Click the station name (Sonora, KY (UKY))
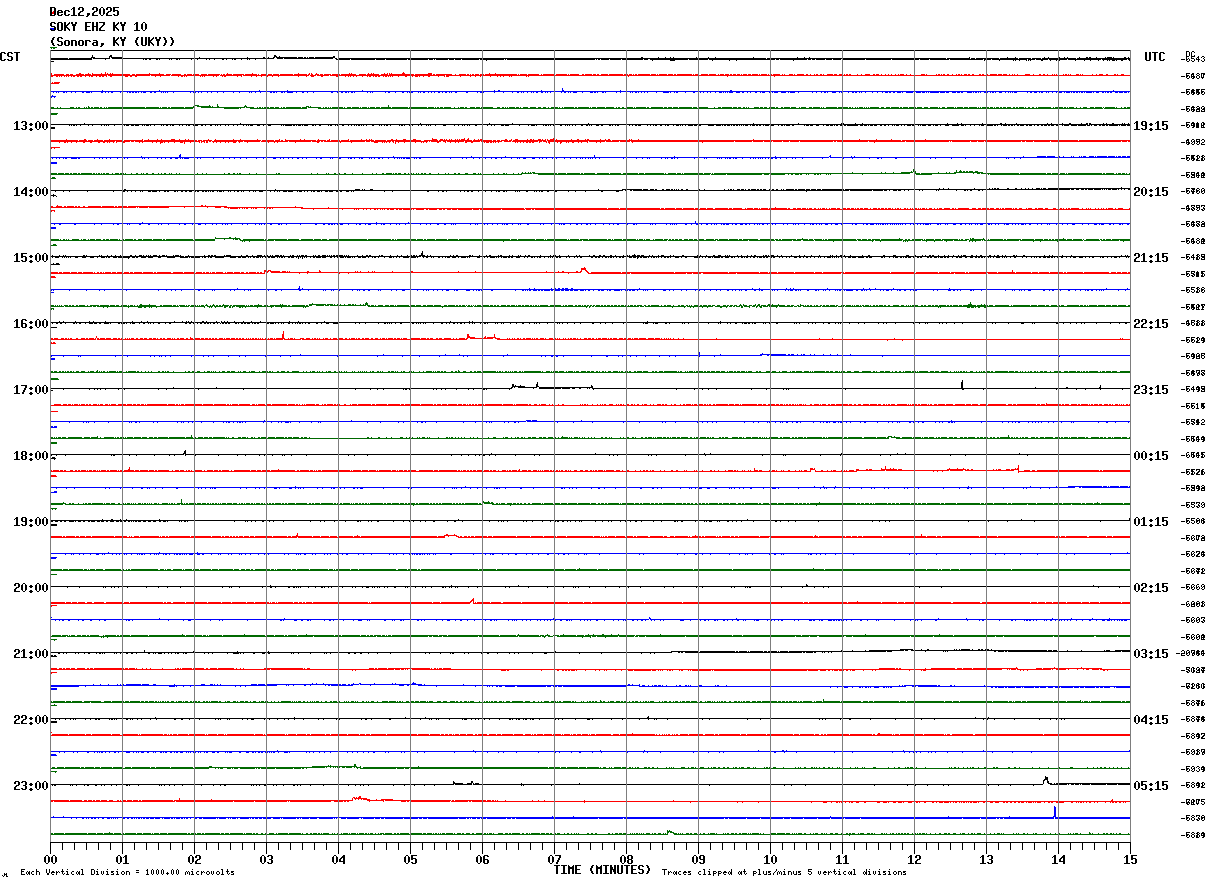This screenshot has width=1210, height=886. tap(113, 42)
